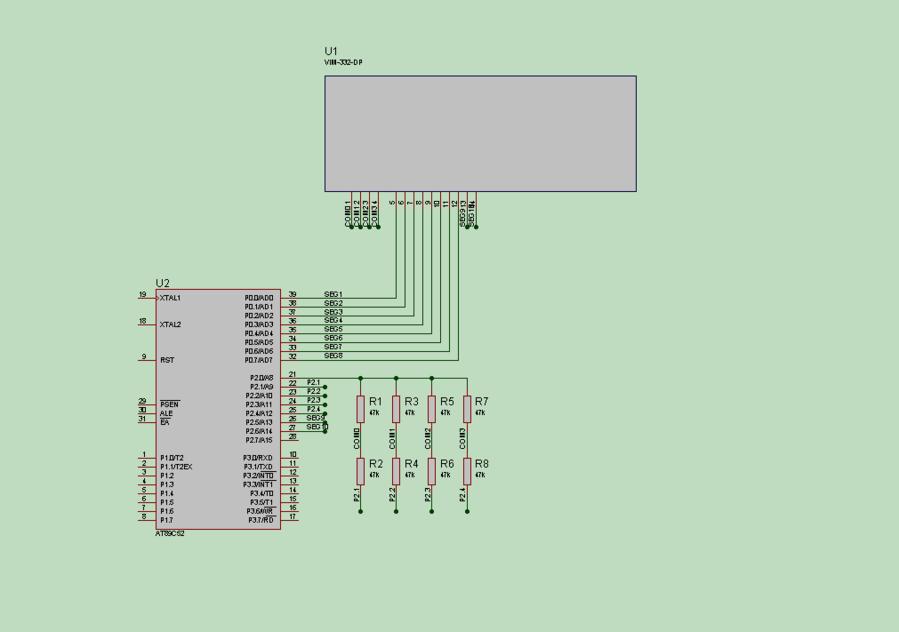Click resistor R6 symbol
This screenshot has width=899, height=632.
coord(431,471)
